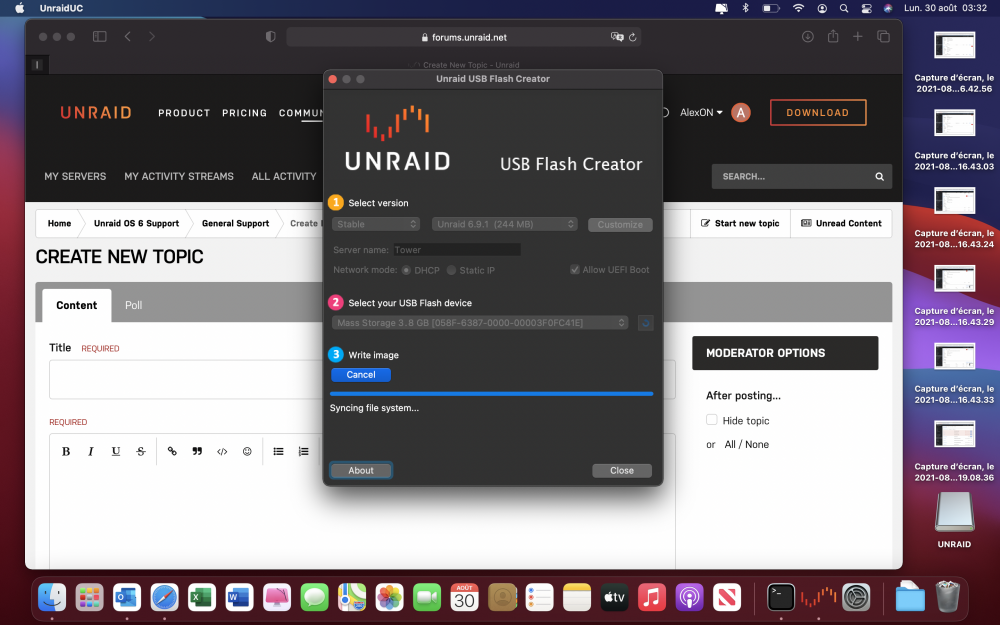Click the Safari share icon
This screenshot has height=625, width=1000.
coord(833,36)
